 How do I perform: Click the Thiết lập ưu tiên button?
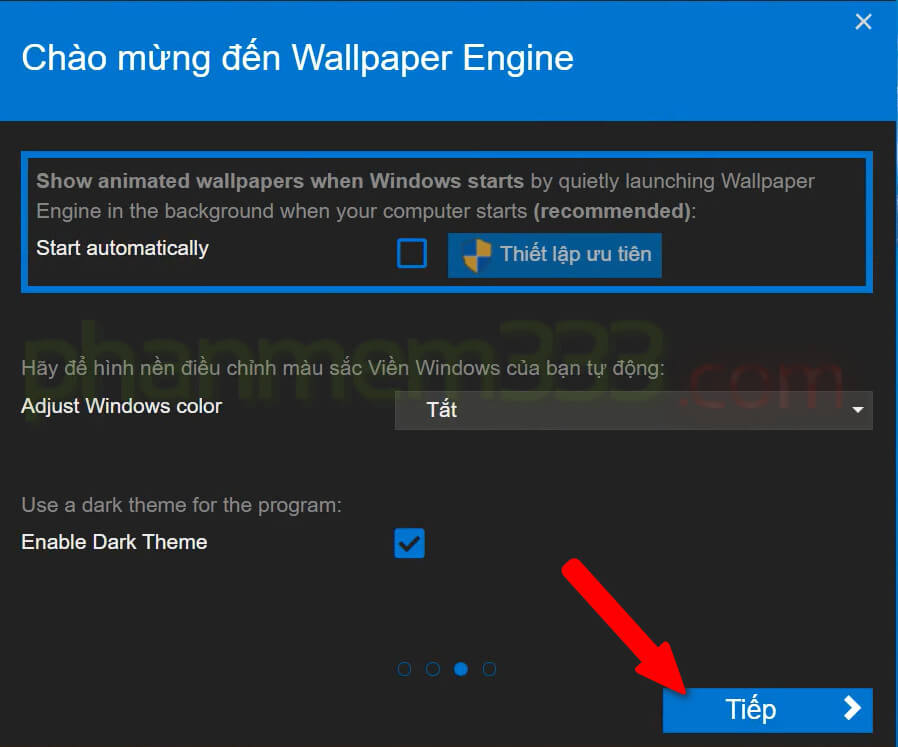(x=554, y=255)
